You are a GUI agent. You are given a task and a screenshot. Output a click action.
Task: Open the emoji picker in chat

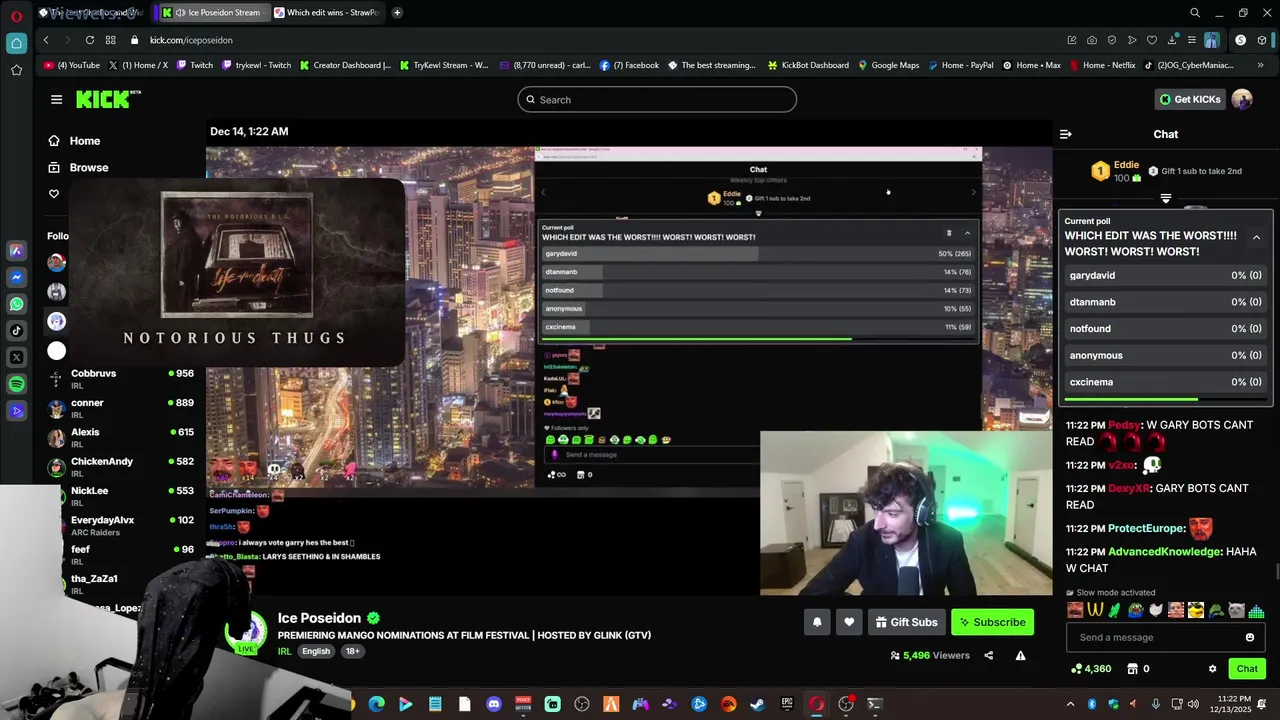(x=1250, y=637)
